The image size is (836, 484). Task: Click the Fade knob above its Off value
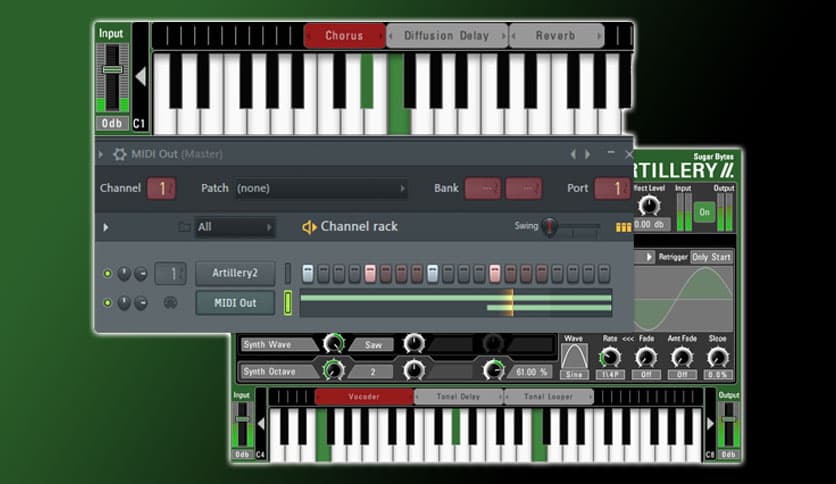[x=646, y=357]
